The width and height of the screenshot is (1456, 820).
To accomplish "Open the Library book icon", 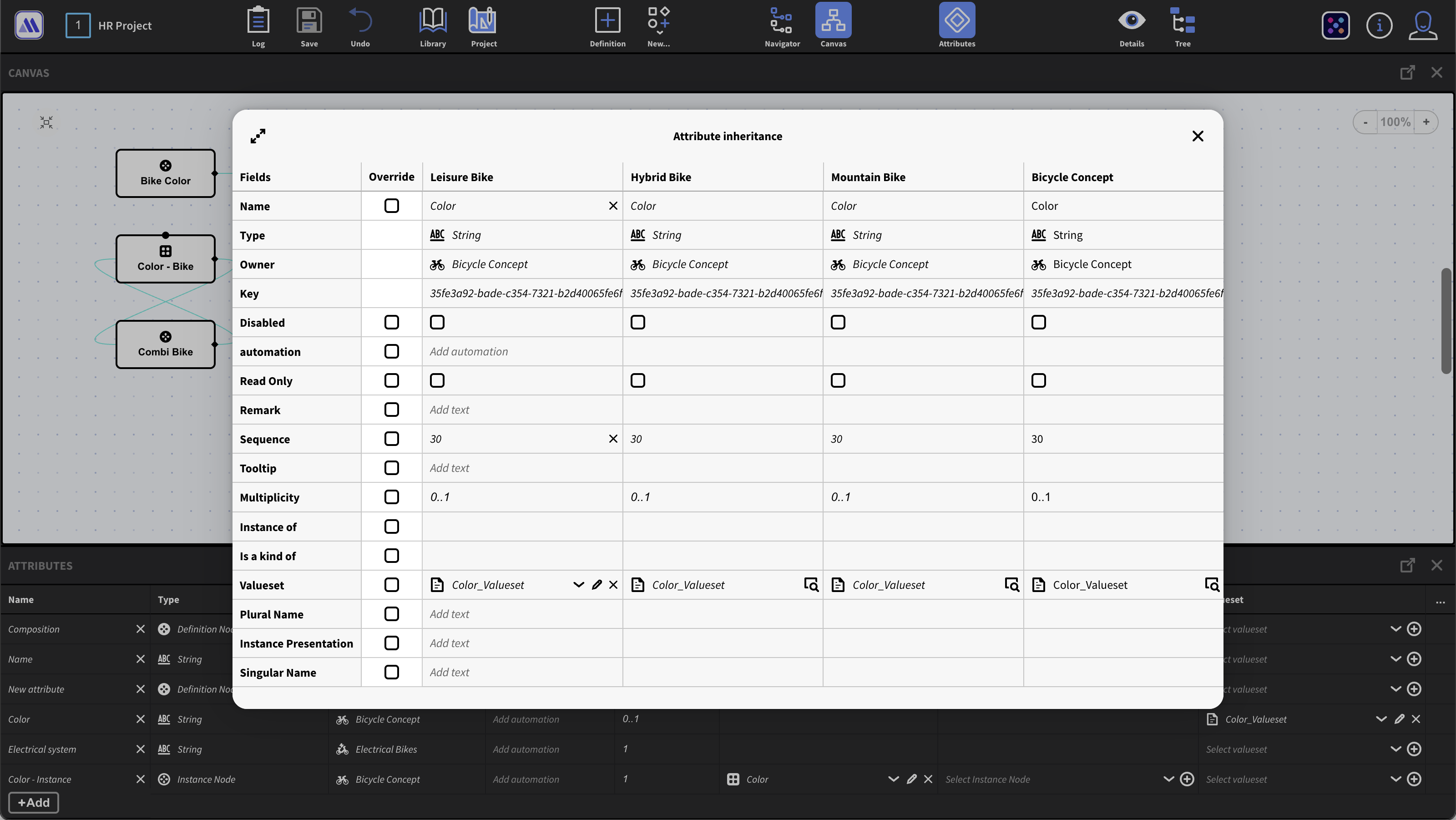I will (432, 21).
